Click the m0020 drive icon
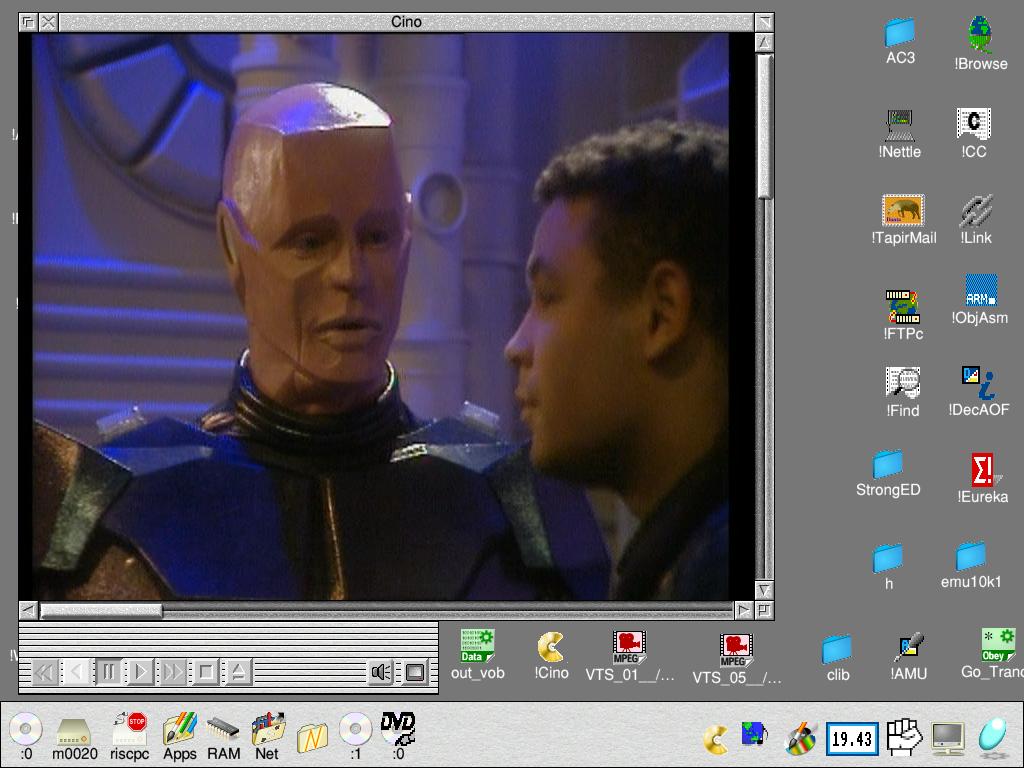1024x768 pixels. point(74,738)
